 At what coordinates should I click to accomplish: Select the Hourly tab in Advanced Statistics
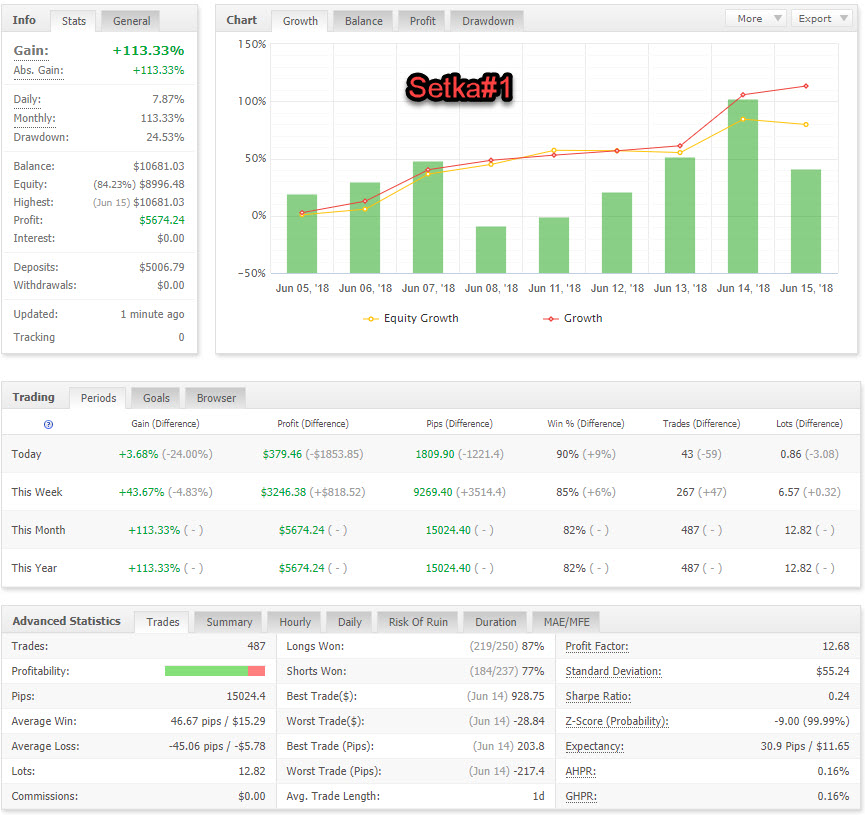point(295,622)
